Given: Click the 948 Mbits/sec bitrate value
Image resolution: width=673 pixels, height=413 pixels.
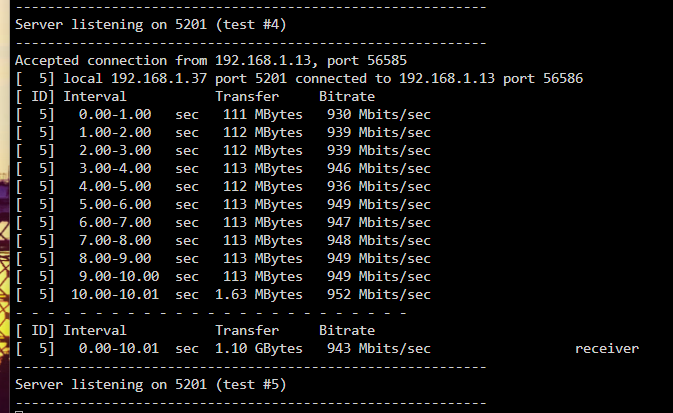Looking at the screenshot, I should pos(379,240).
